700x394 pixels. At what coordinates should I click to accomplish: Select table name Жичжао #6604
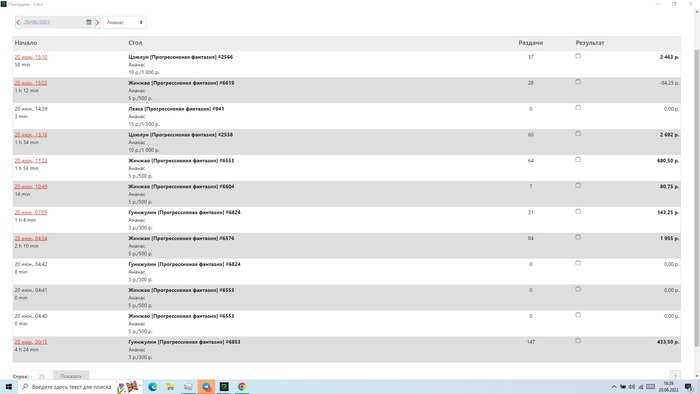click(181, 187)
